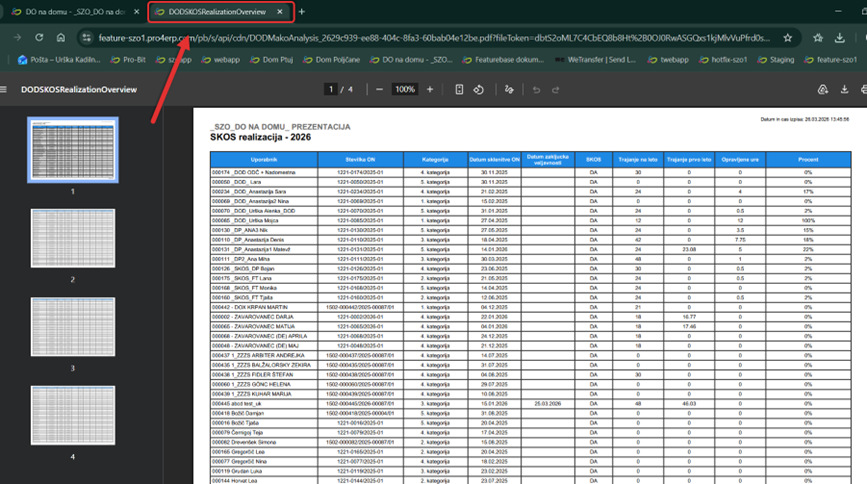Open the webapp bookmark
The width and height of the screenshot is (867, 484).
(x=221, y=60)
